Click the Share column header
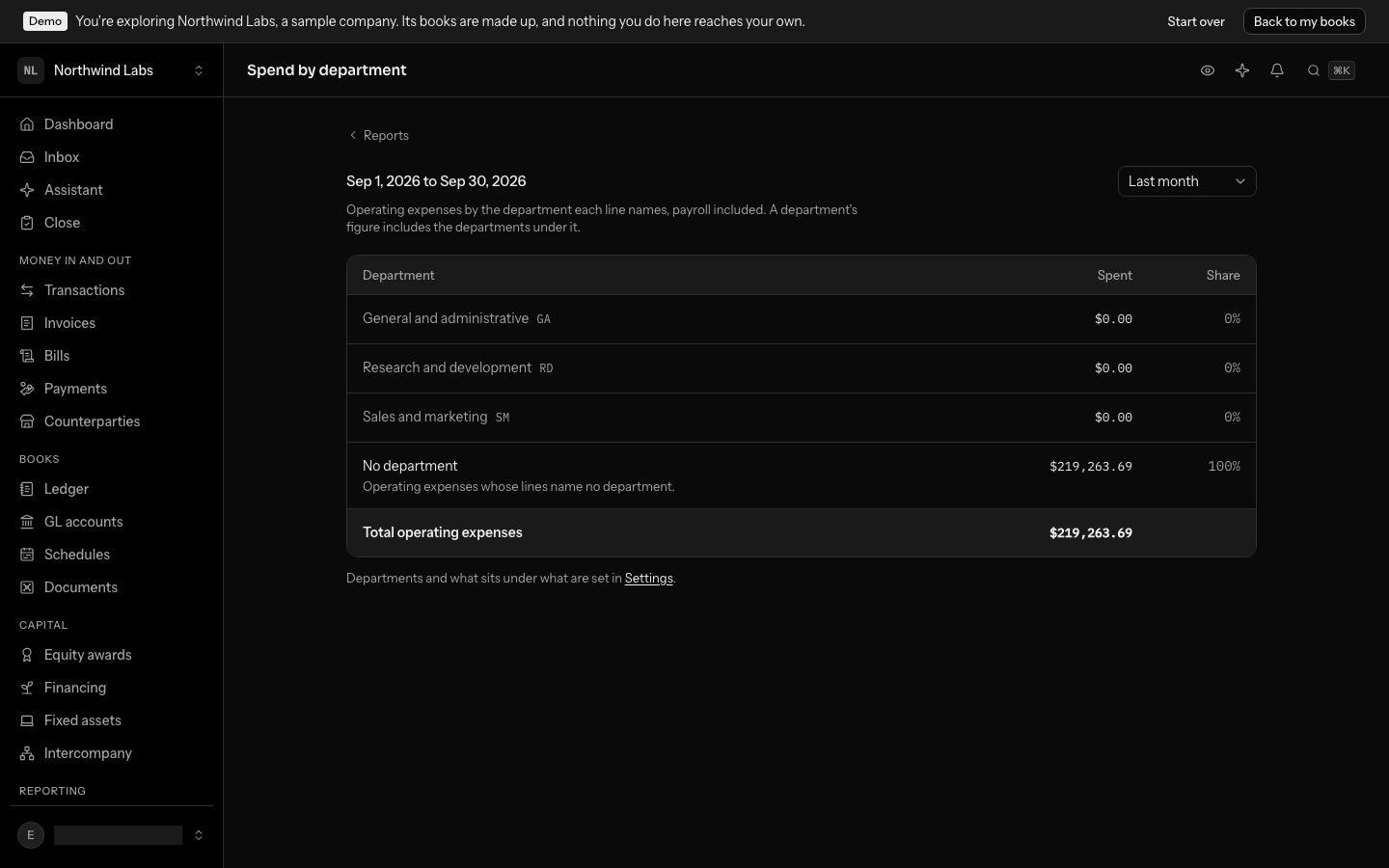1389x868 pixels. 1223,276
